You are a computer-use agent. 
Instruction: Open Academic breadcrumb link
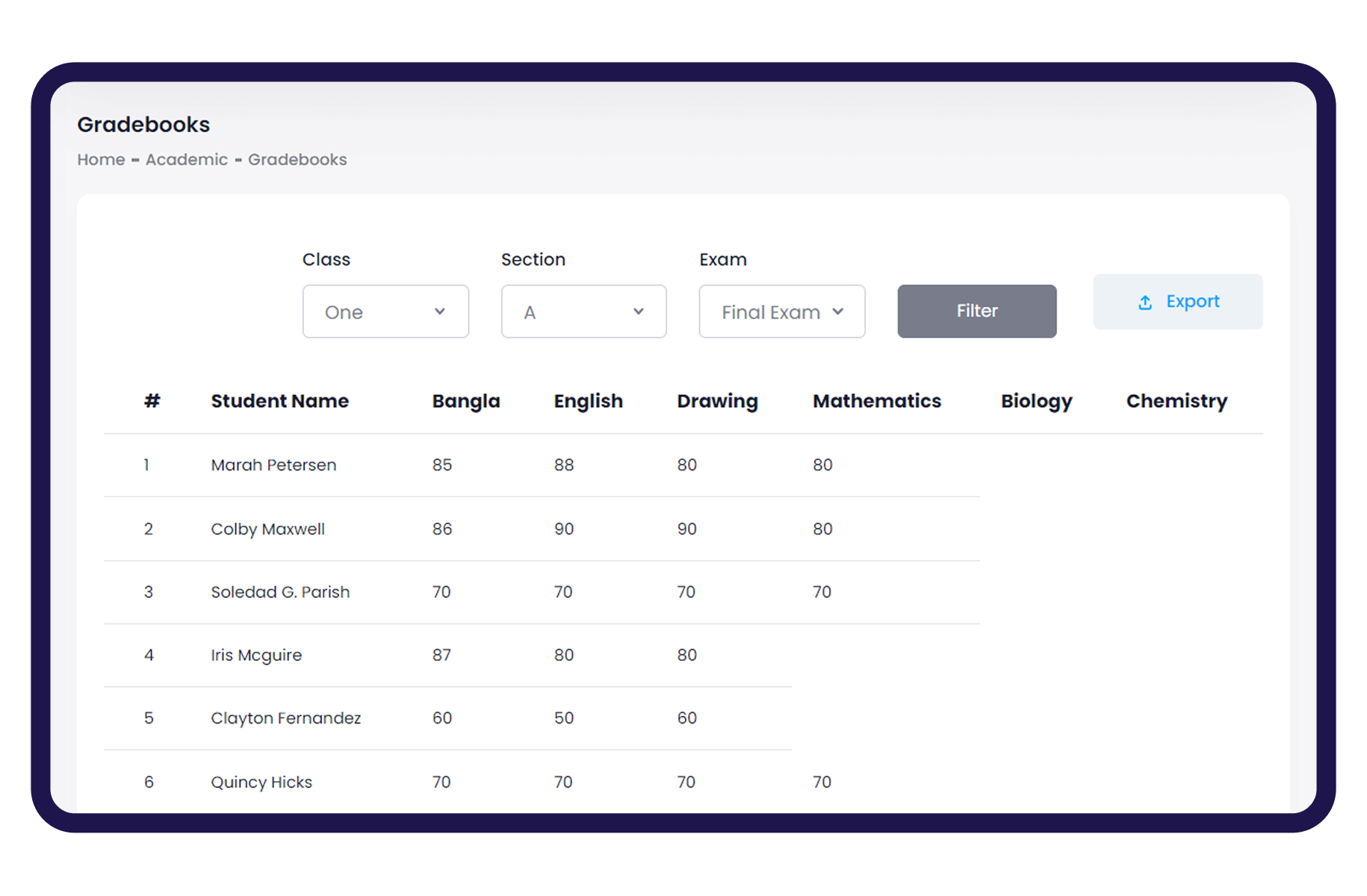tap(187, 160)
